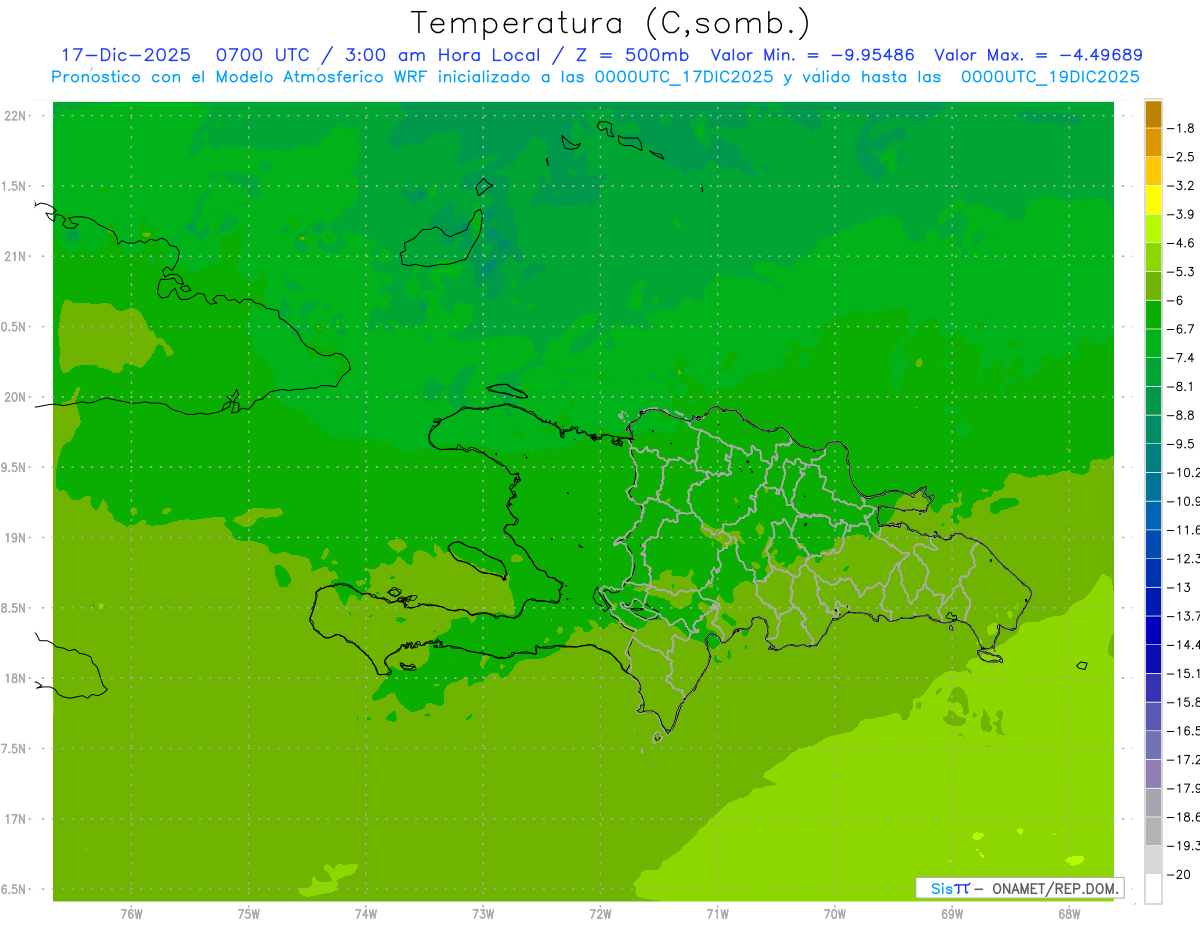1200x927 pixels.
Task: Click the '72W' longitude axis label
Action: (600, 914)
